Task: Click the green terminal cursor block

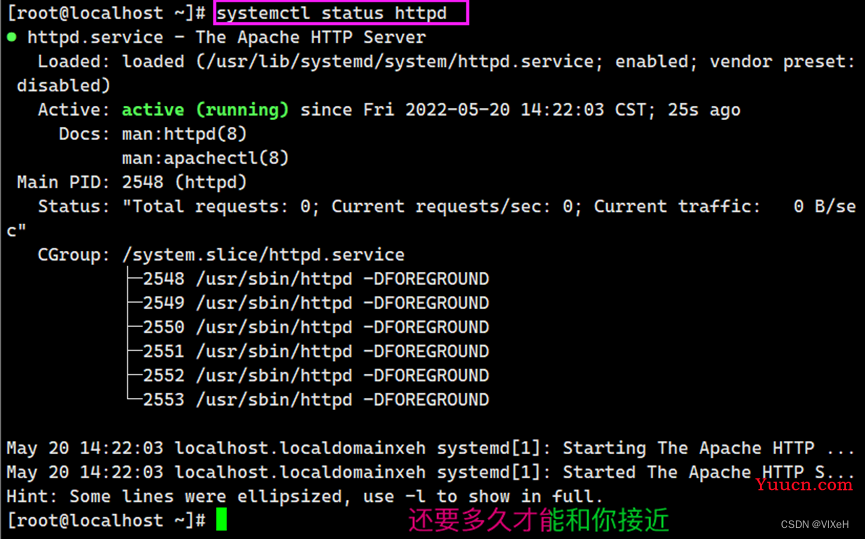Action: (221, 520)
